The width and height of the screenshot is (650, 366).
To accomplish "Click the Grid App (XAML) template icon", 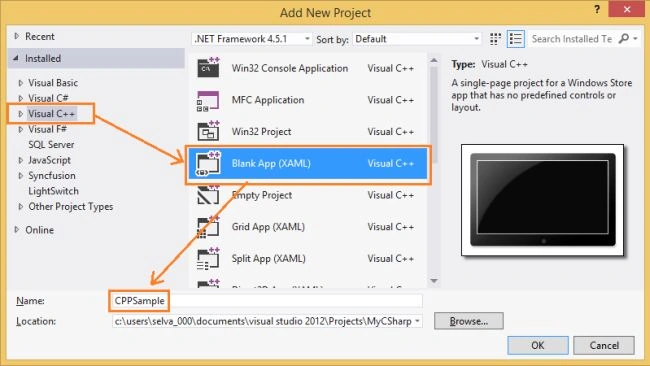I will pyautogui.click(x=208, y=227).
